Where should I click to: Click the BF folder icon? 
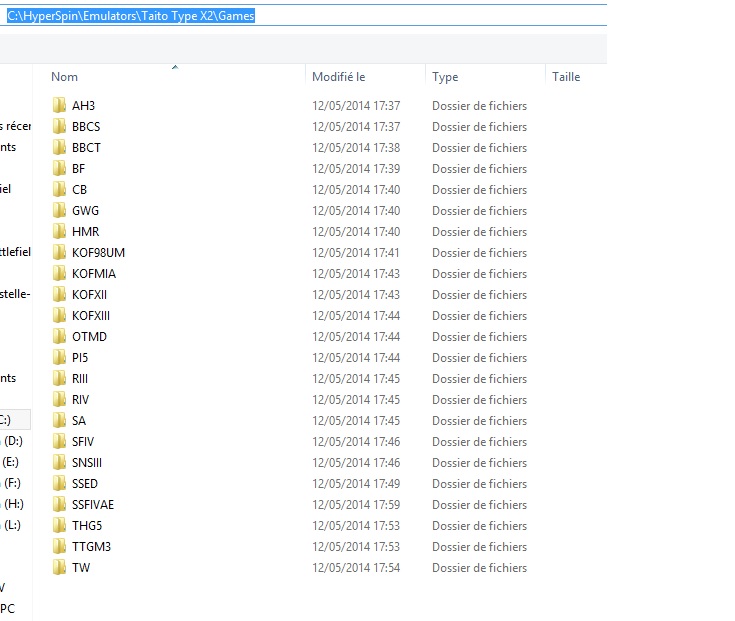(59, 168)
